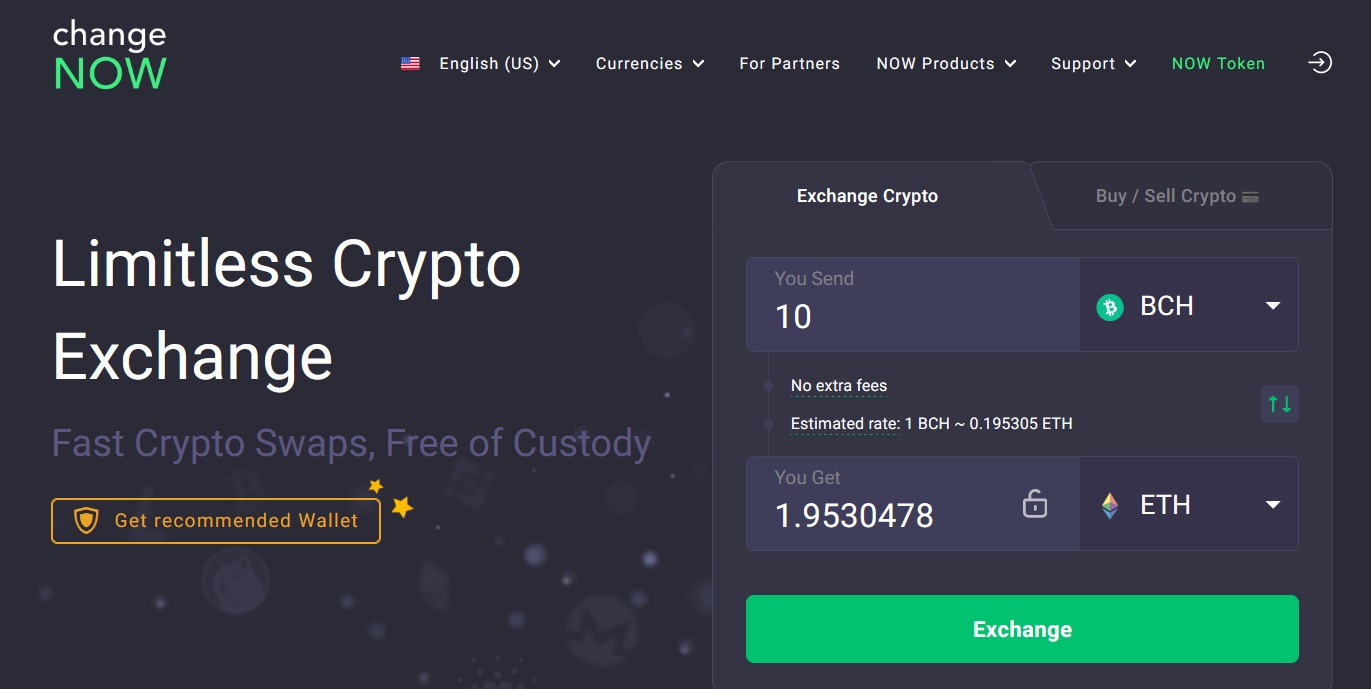Click the Bitcoin Cash coin icon
Image resolution: width=1371 pixels, height=689 pixels.
1110,306
